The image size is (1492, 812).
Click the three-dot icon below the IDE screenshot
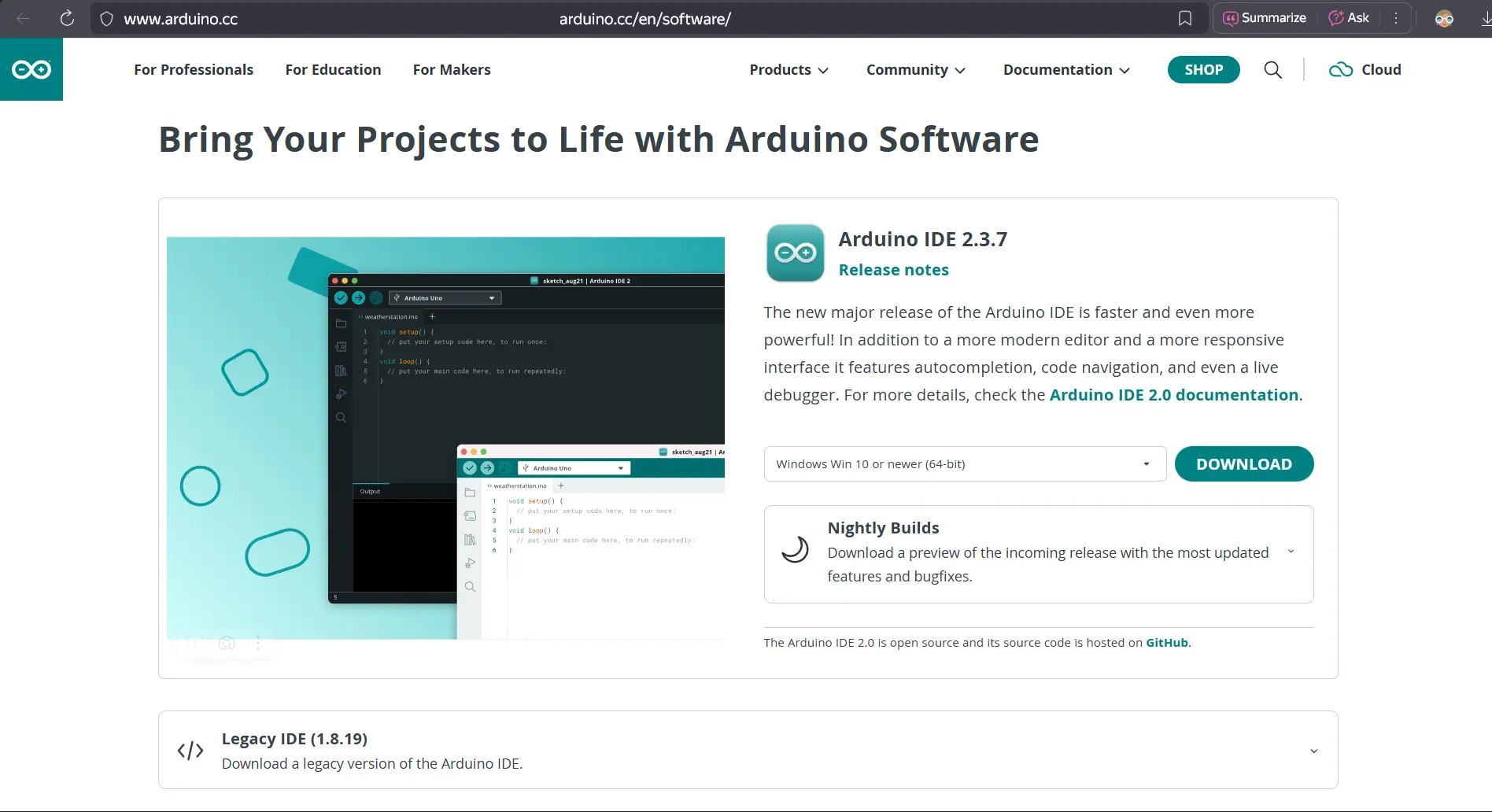[258, 644]
